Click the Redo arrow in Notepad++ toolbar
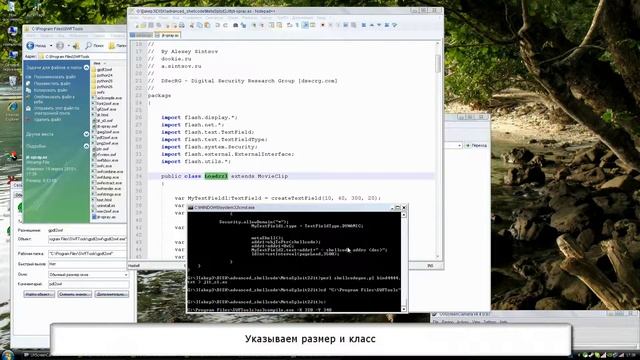Image resolution: width=640 pixels, height=360 pixels. [225, 25]
